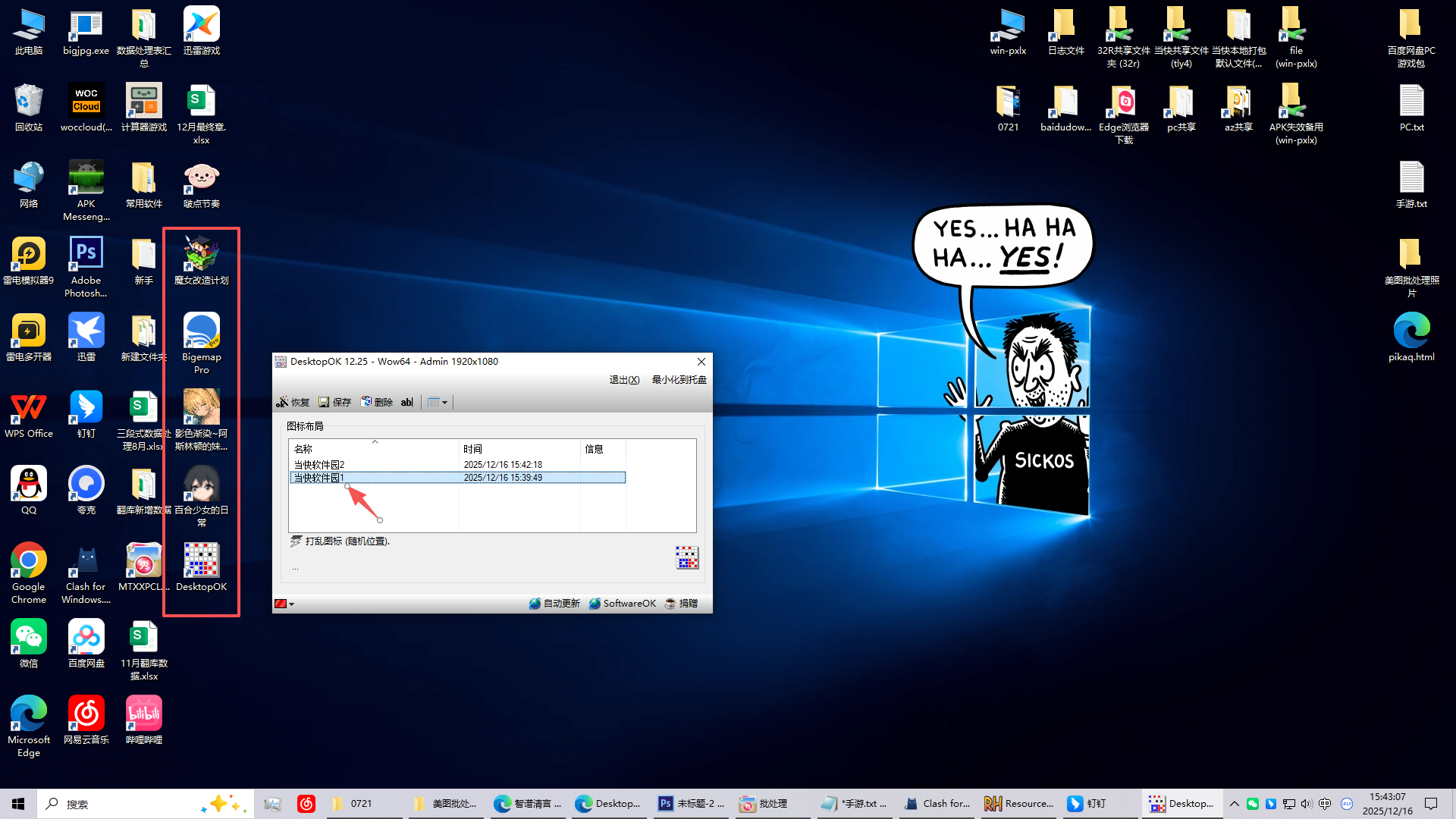Click the coffee cup icon beside 捐赠
1456x819 pixels.
[670, 603]
